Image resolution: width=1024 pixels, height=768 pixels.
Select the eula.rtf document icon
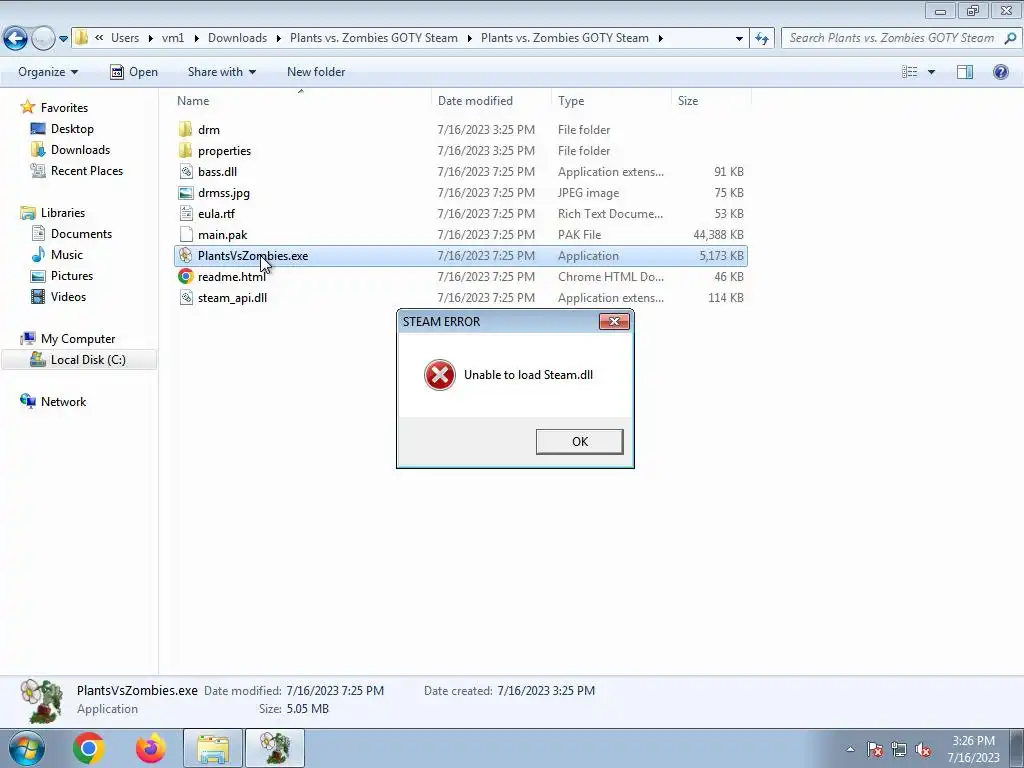pyautogui.click(x=185, y=214)
